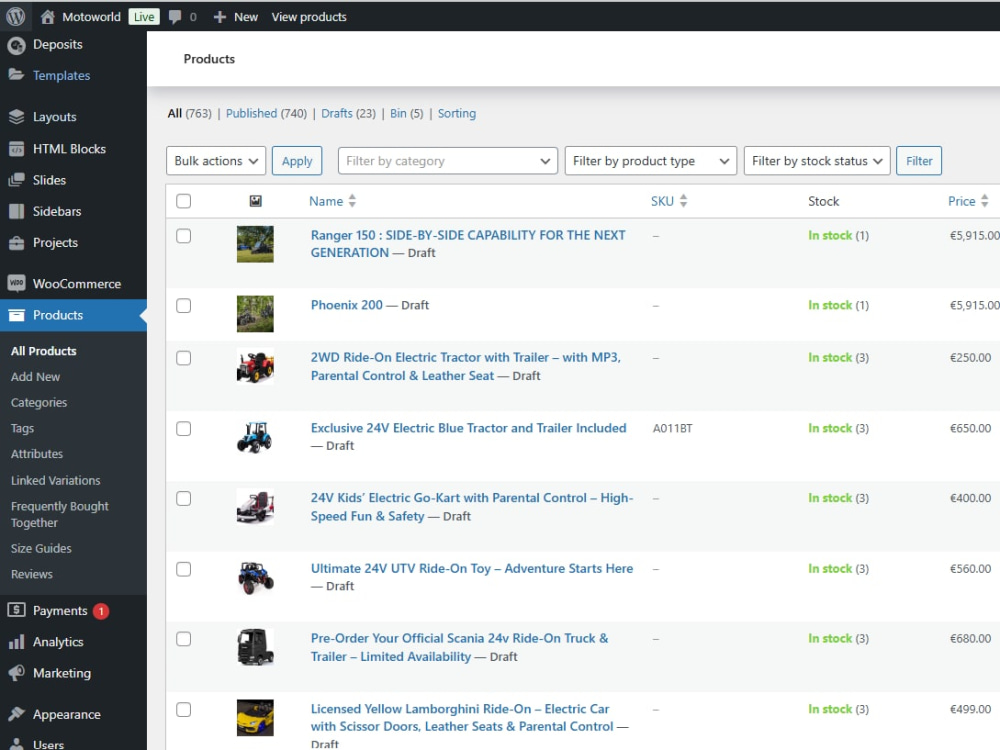Click the HTML Blocks icon
This screenshot has width=1000, height=750.
point(17,149)
